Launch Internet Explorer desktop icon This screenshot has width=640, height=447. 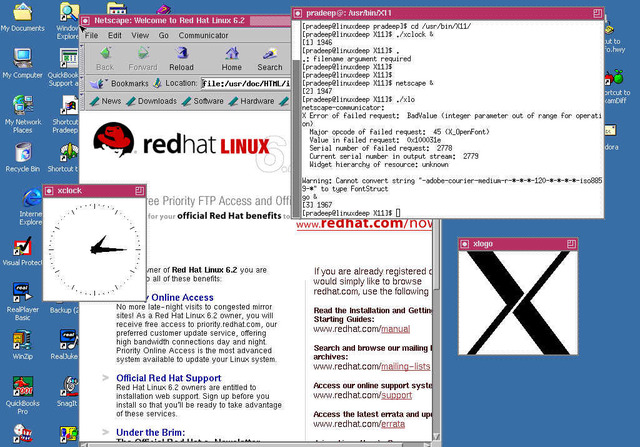click(32, 206)
